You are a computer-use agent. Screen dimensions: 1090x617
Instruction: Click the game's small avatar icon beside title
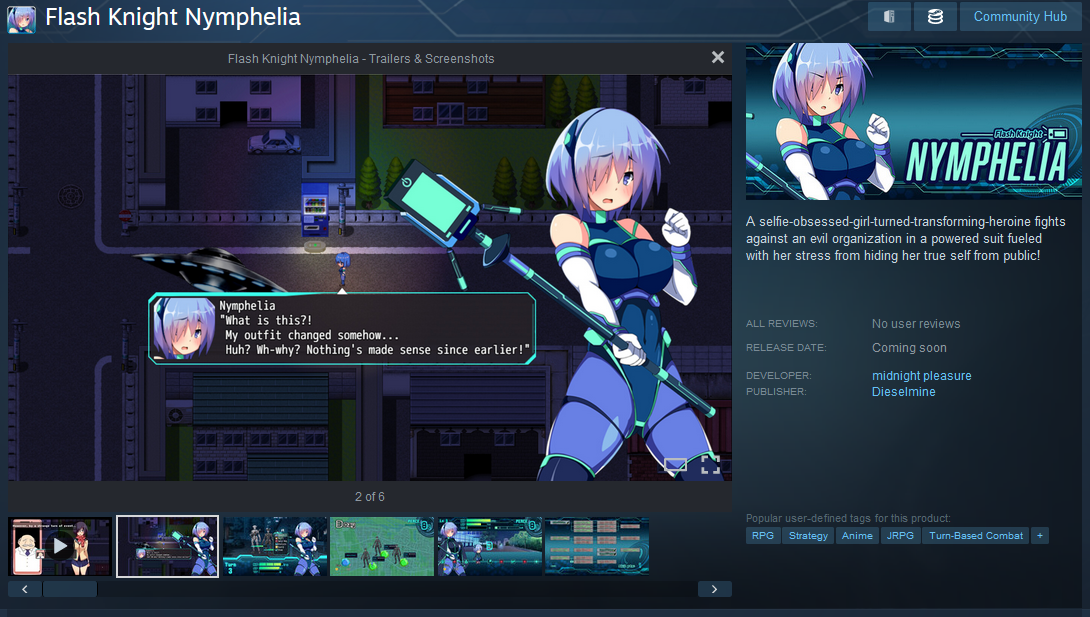22,19
